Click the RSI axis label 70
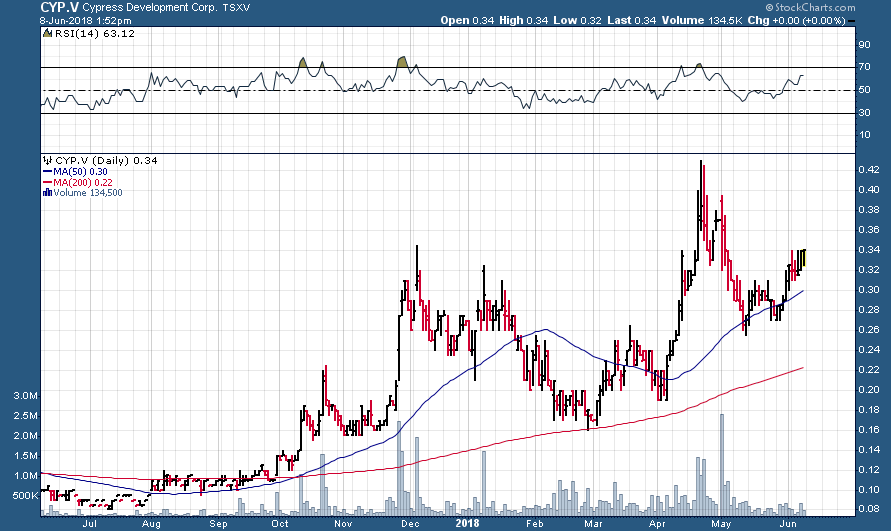The image size is (891, 531). 864,67
